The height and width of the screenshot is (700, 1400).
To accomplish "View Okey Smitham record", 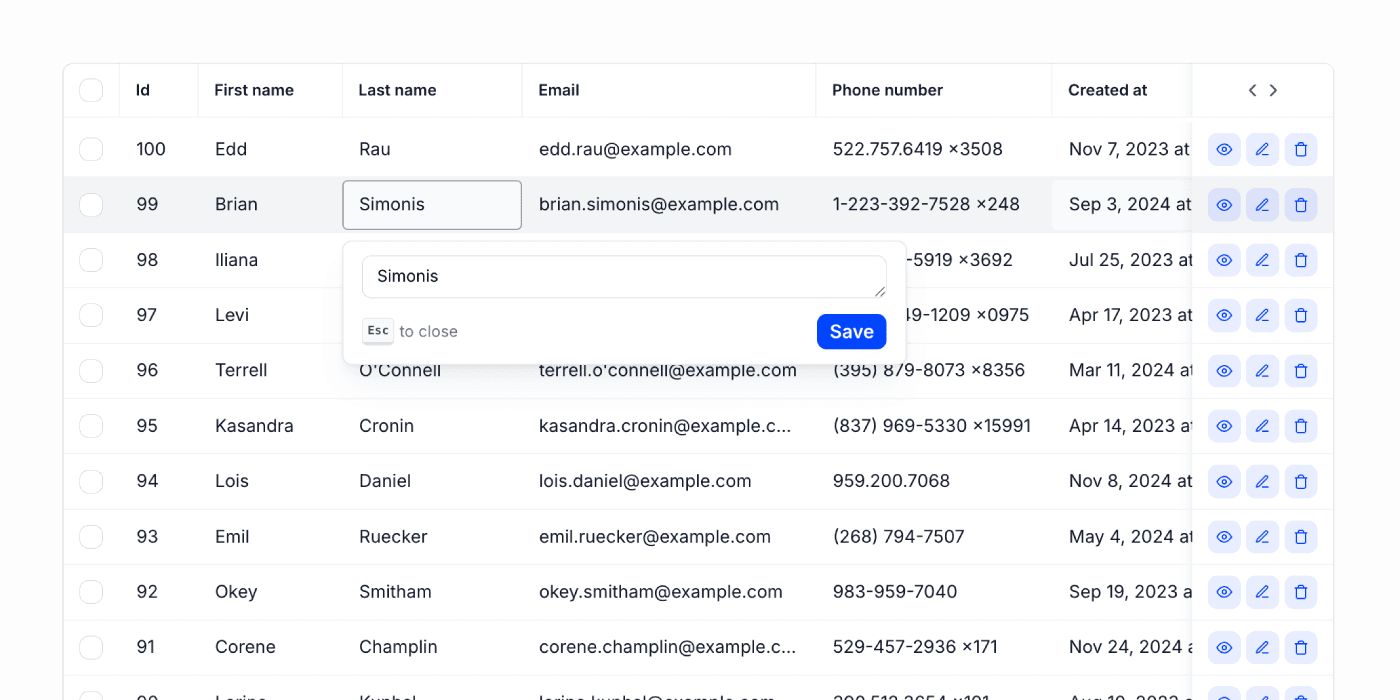I will (1224, 592).
